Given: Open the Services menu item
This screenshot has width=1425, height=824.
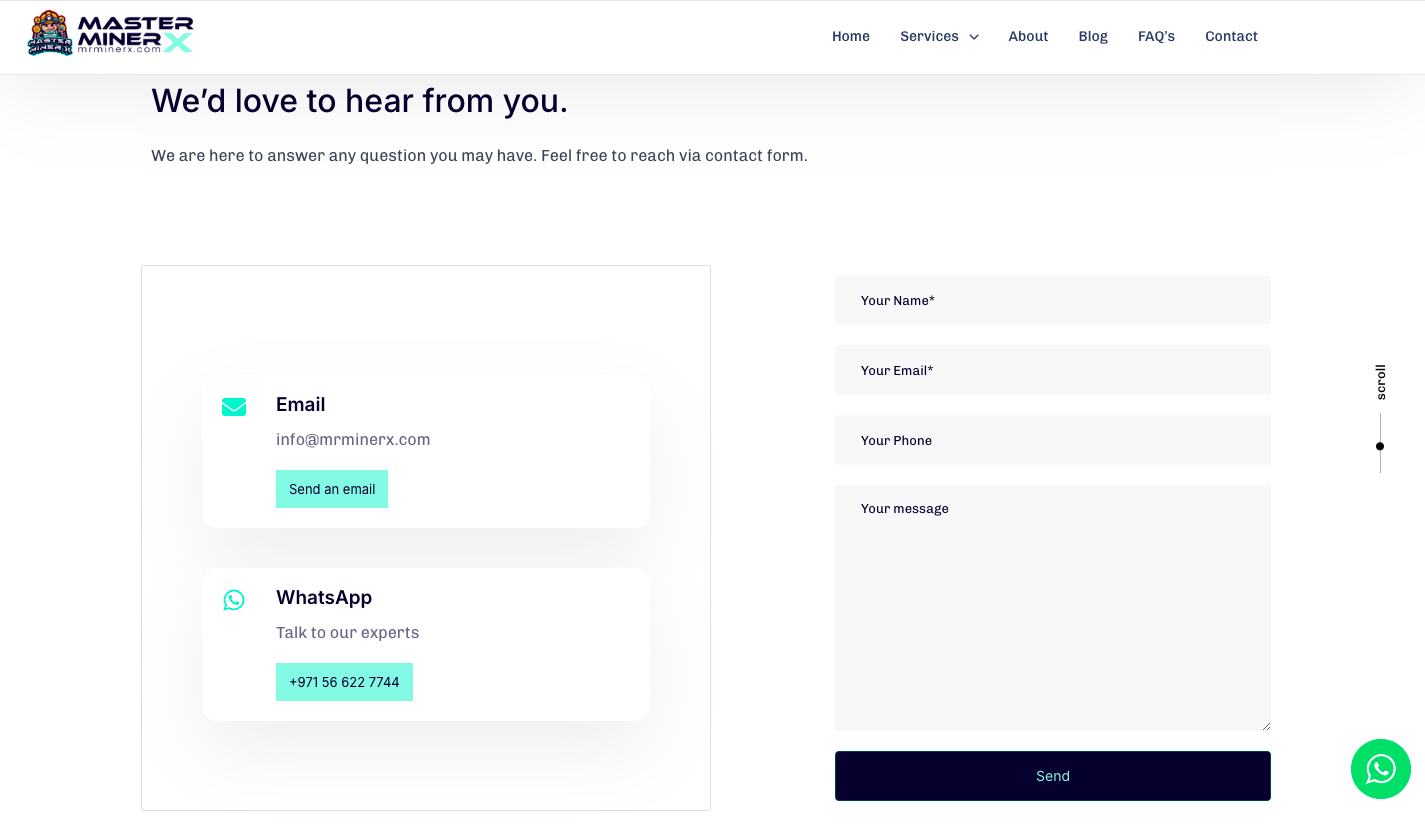Looking at the screenshot, I should coord(929,36).
